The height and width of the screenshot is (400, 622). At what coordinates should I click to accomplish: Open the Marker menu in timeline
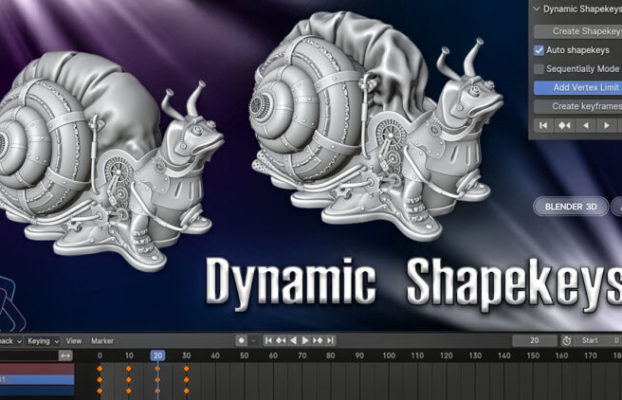click(x=102, y=341)
